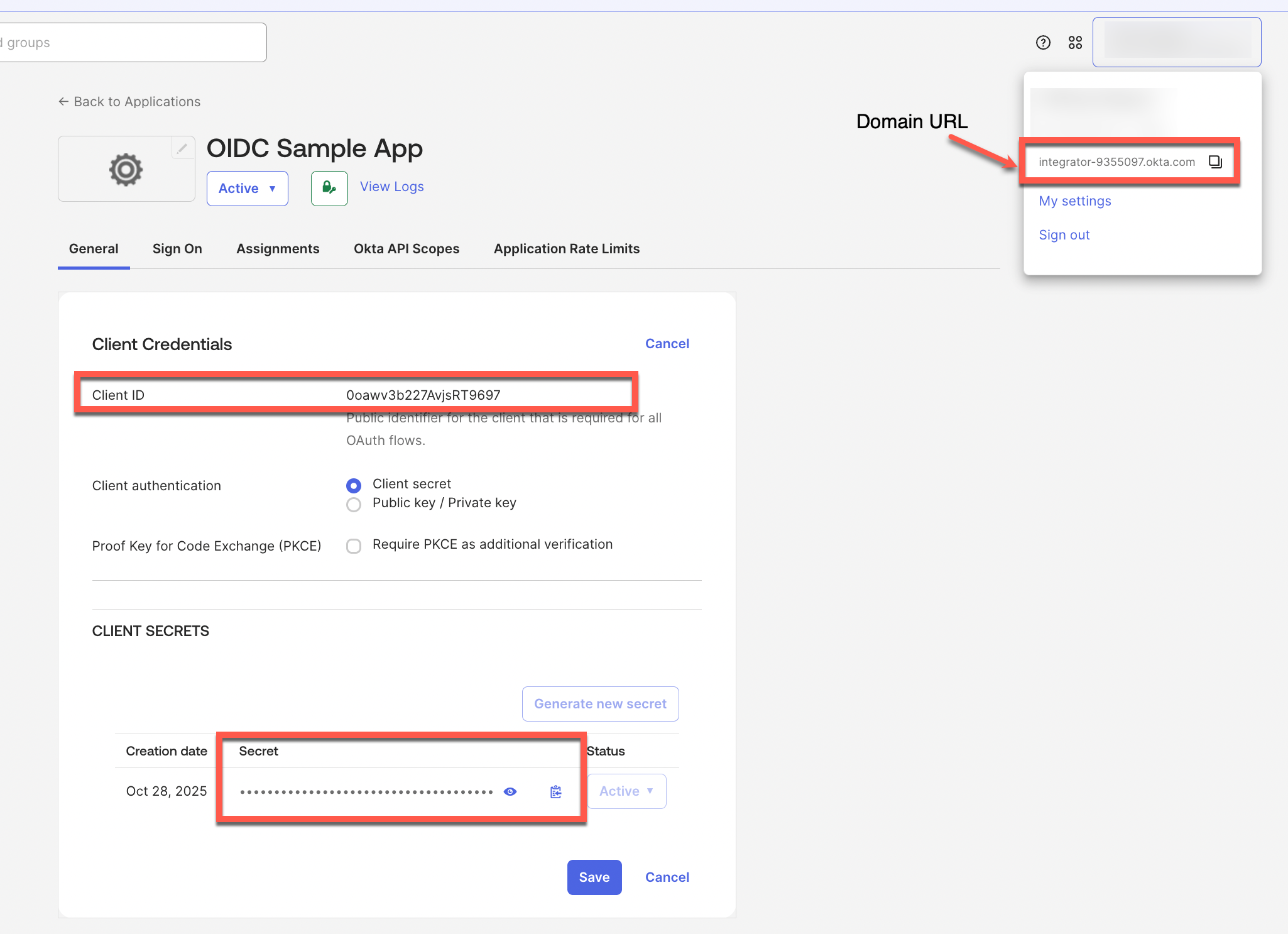The height and width of the screenshot is (934, 1288).
Task: Enable the Require PKCE checkbox
Action: (x=354, y=546)
